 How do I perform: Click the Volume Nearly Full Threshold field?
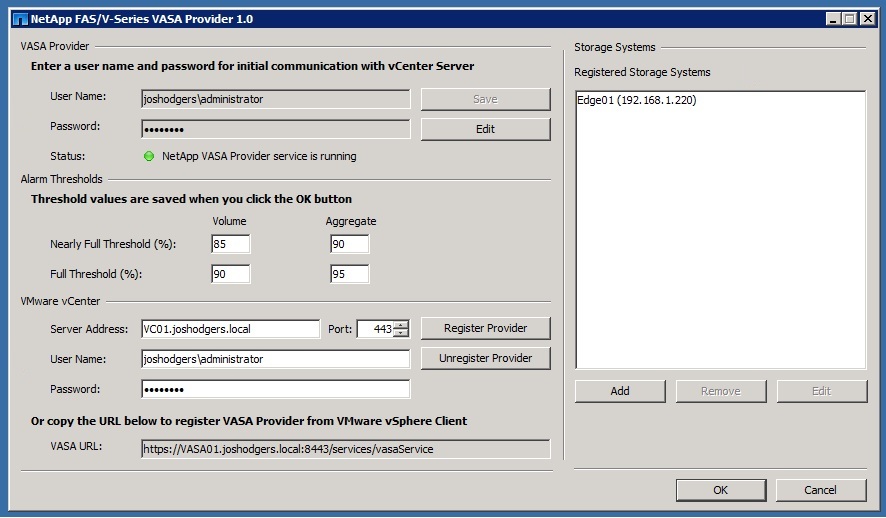[230, 244]
